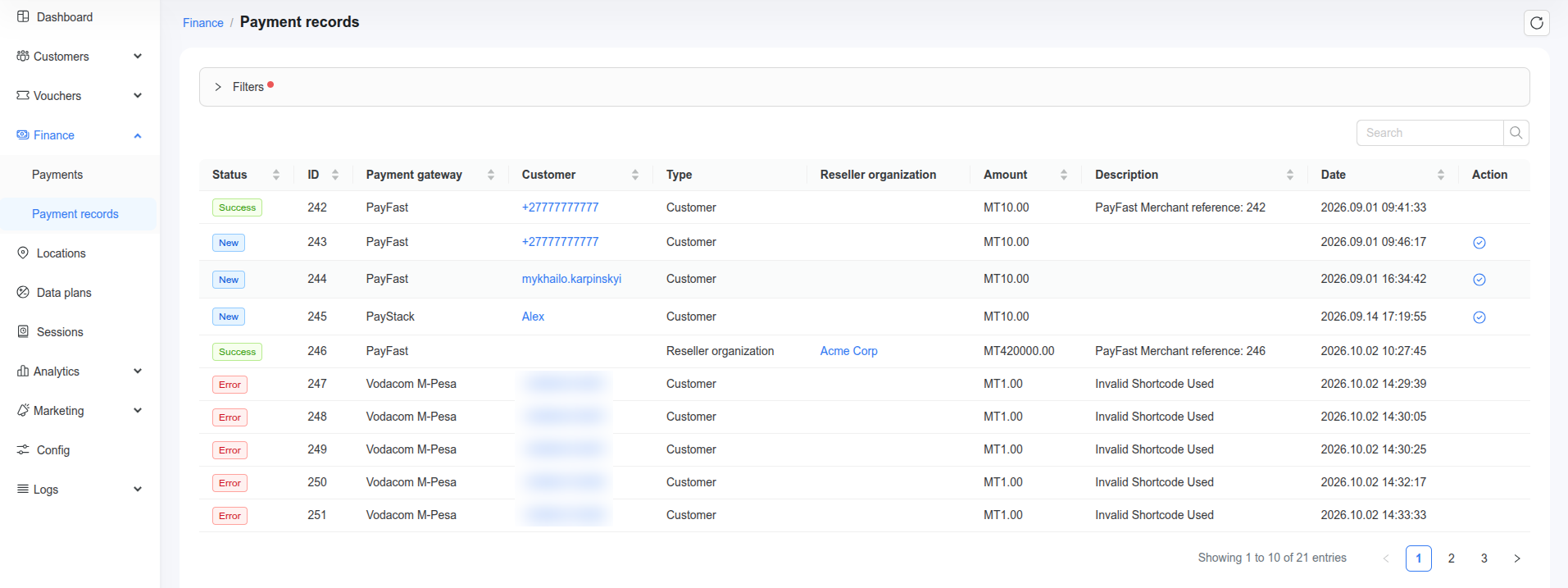
Task: Click the ID 251 cell
Action: point(317,515)
